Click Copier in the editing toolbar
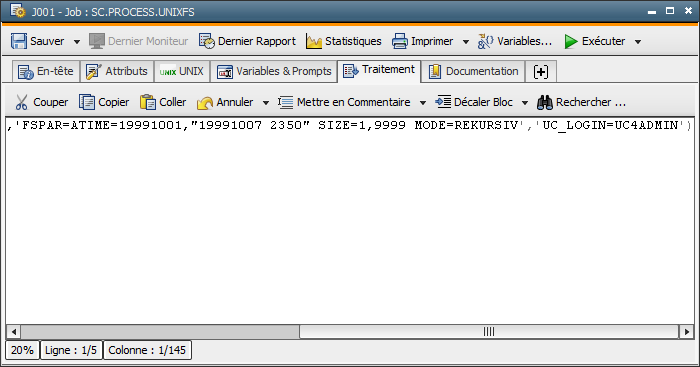This screenshot has height=367, width=700. [x=104, y=102]
